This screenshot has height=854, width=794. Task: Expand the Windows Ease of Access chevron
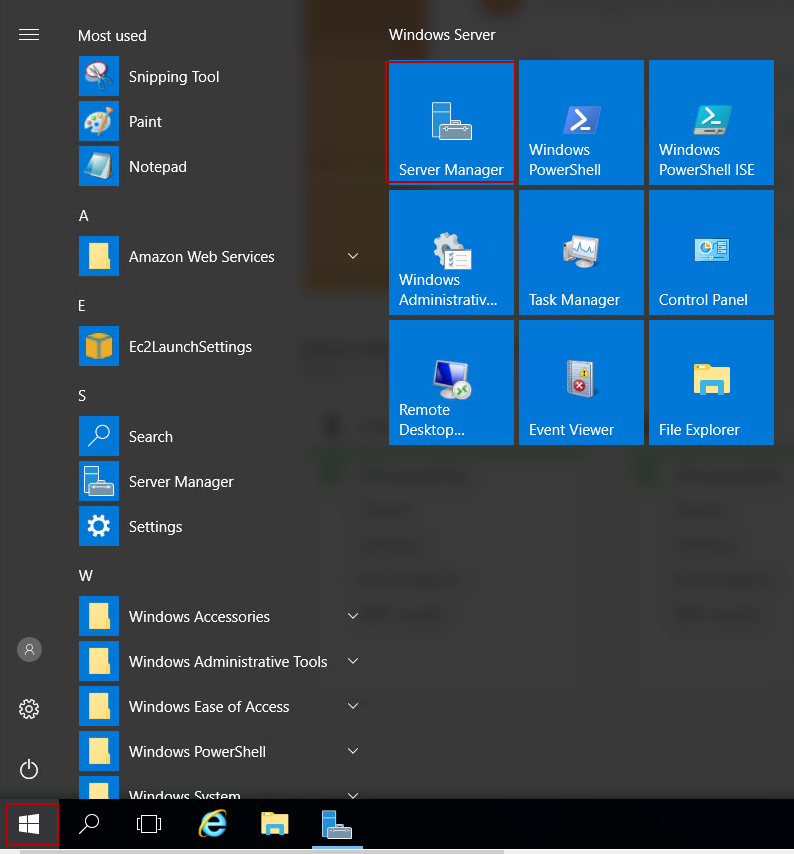[353, 706]
